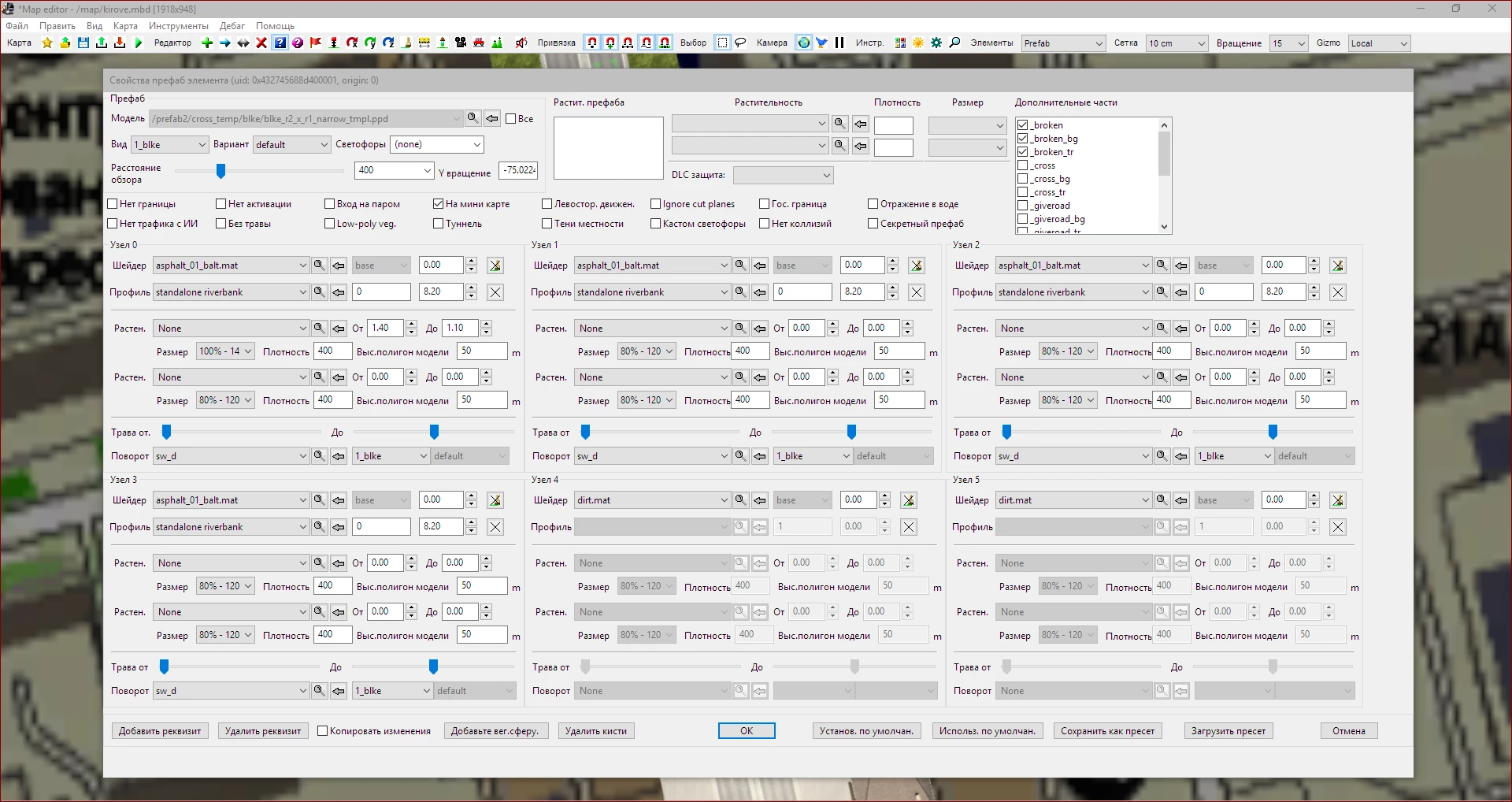Click the magnifier find tool icon
This screenshot has width=1512, height=802.
click(954, 43)
